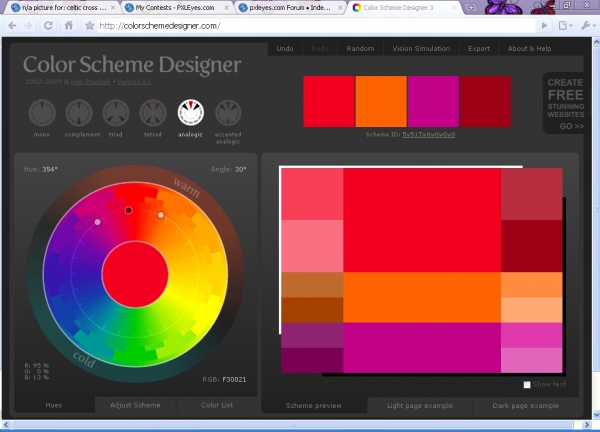Switch to the Adjust Scheme tab
Screen dimensions: 600x432
coord(135,405)
